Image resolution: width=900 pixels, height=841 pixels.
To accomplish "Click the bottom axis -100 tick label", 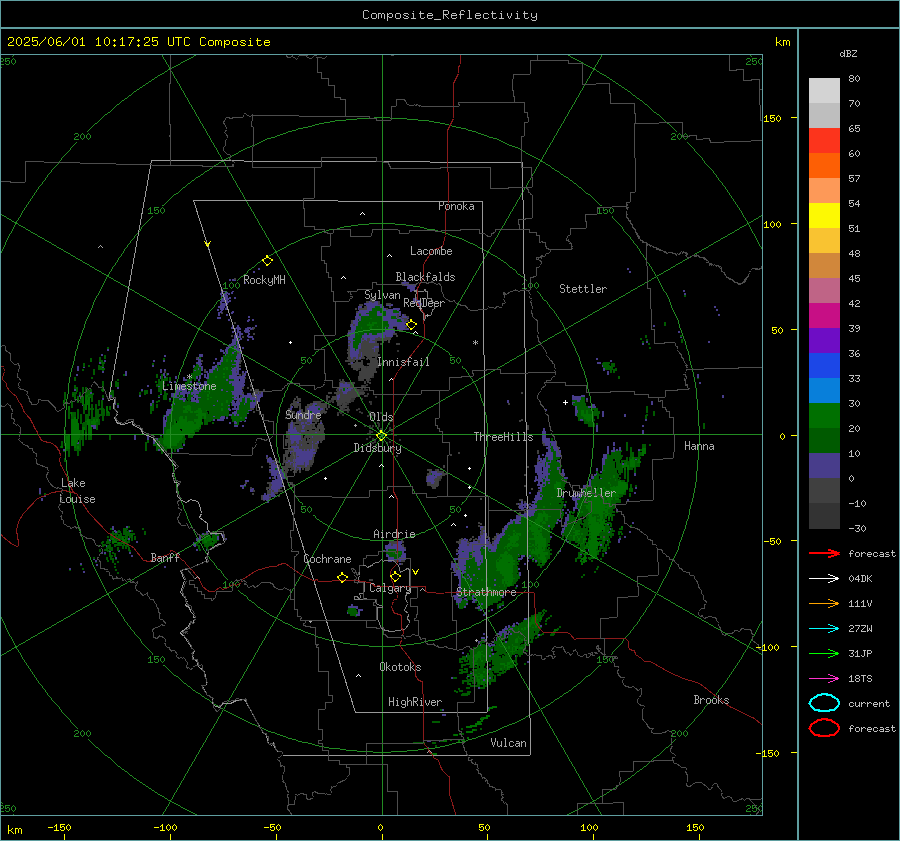I will click(x=165, y=827).
